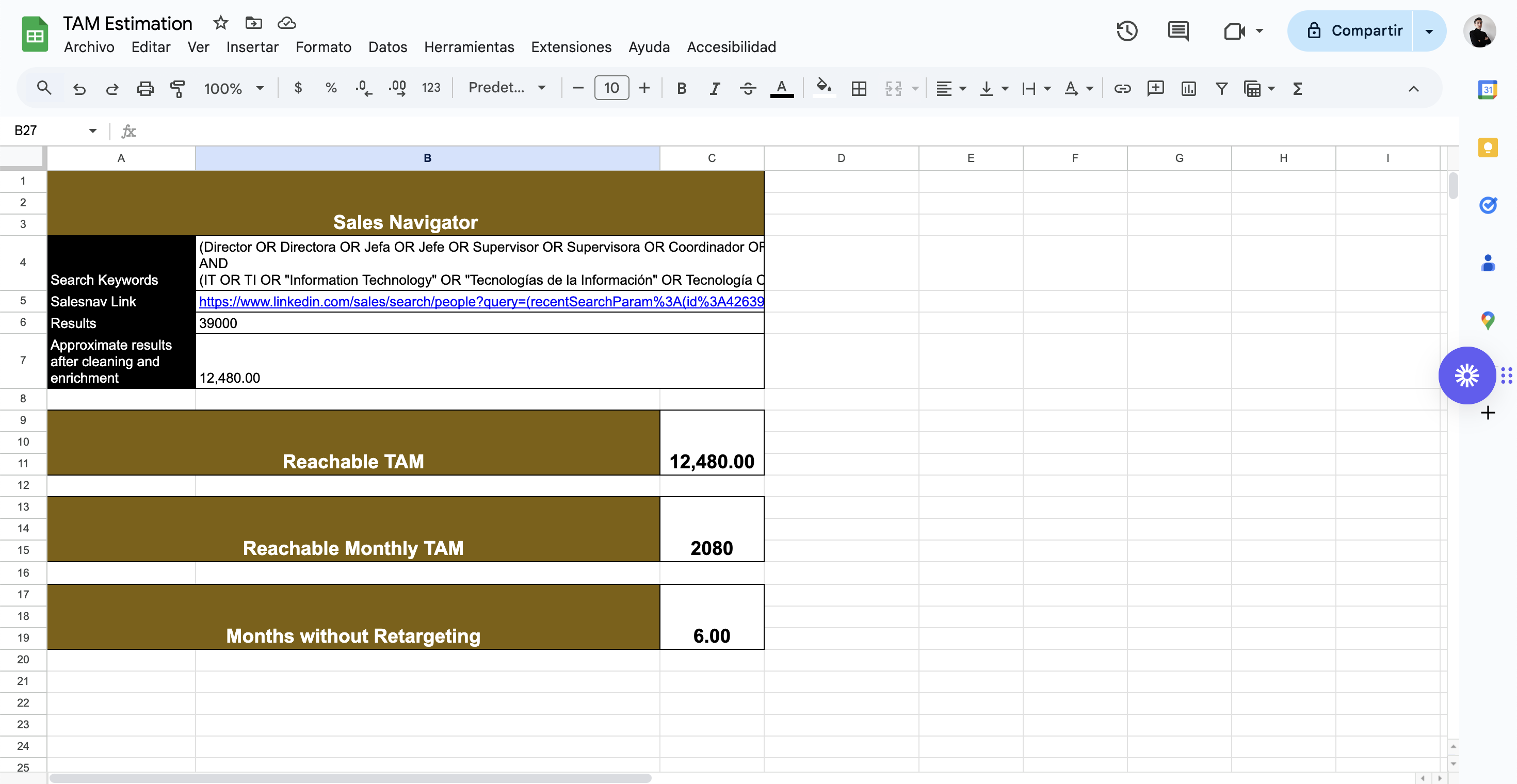
Task: Click the redo arrow icon
Action: pos(112,88)
